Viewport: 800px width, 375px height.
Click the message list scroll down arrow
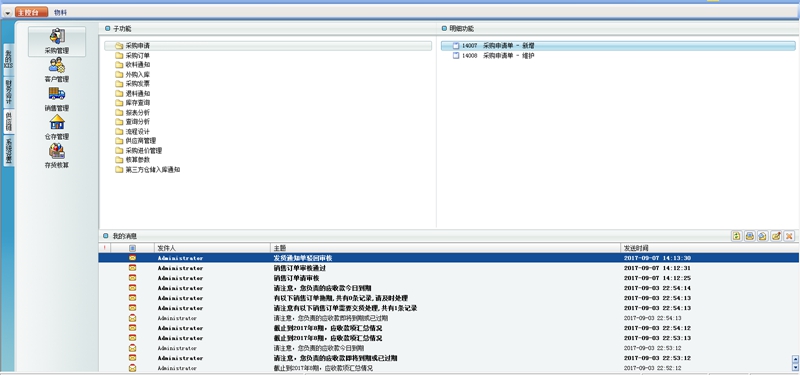(x=795, y=367)
